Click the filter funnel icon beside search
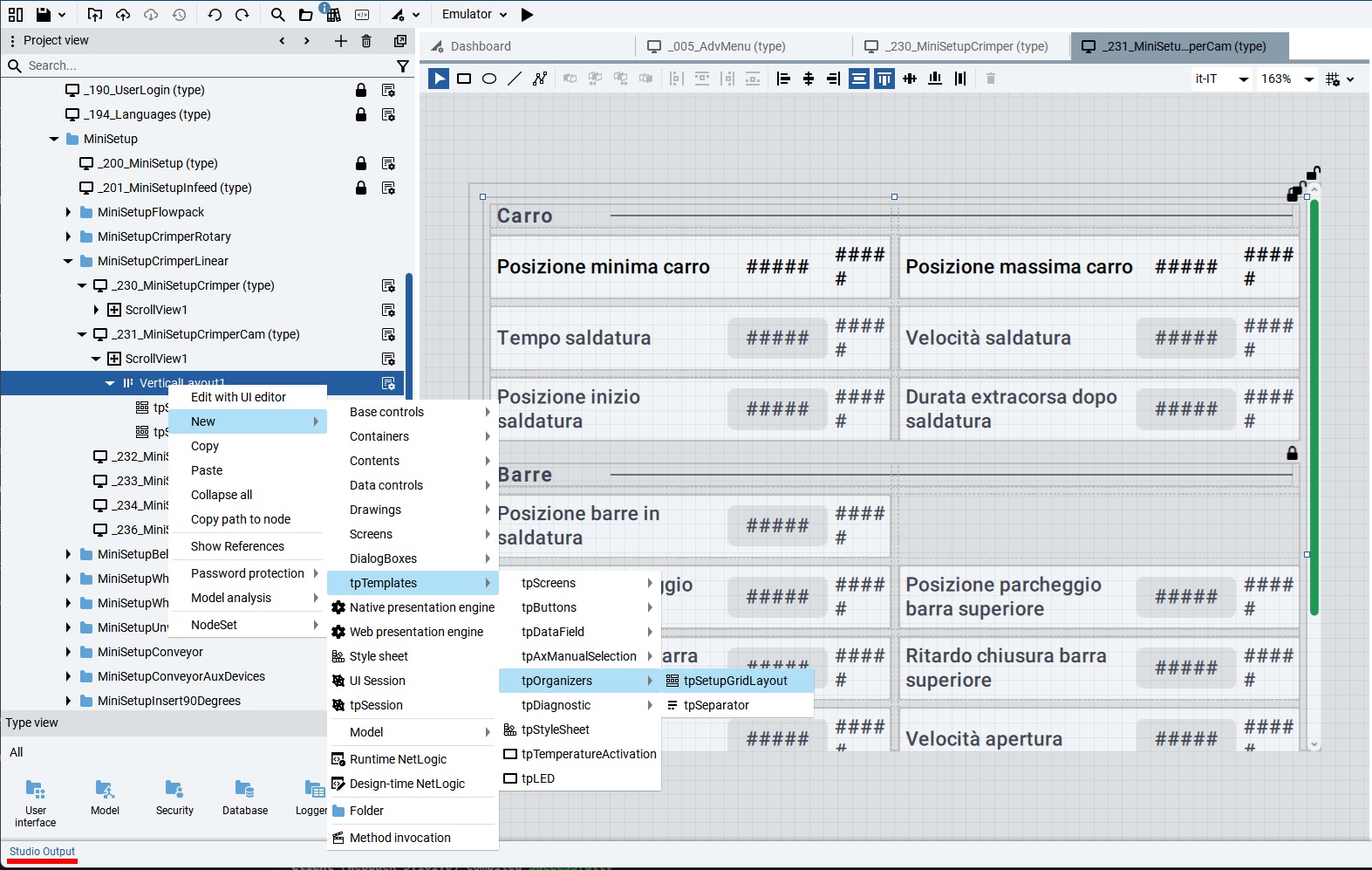The width and height of the screenshot is (1372, 870). [402, 65]
